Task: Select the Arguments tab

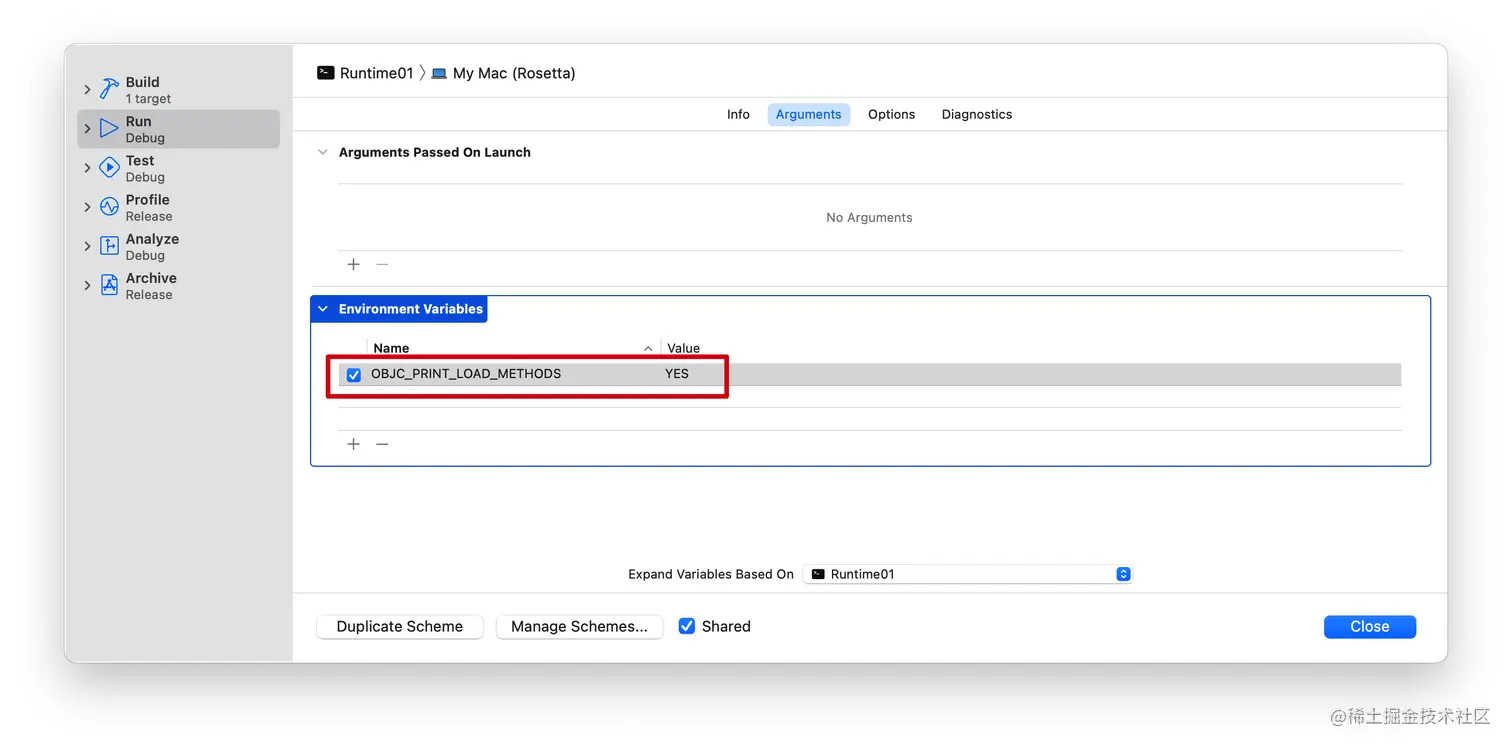Action: (x=809, y=114)
